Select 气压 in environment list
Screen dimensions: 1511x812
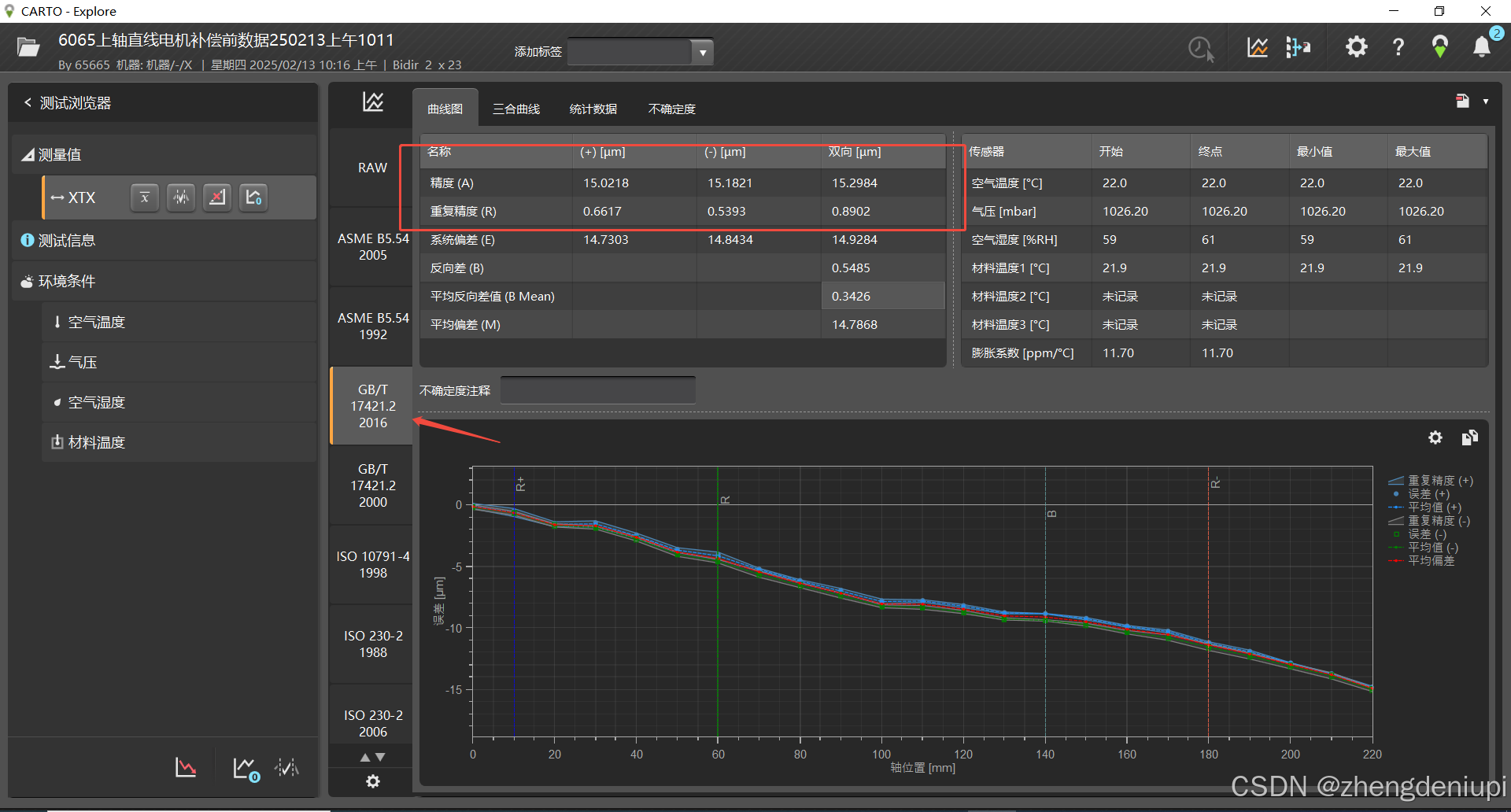[179, 363]
